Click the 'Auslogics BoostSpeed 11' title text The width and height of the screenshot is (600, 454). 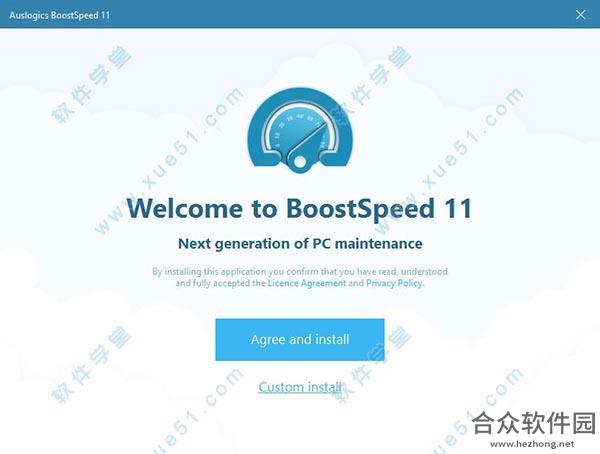tap(60, 15)
